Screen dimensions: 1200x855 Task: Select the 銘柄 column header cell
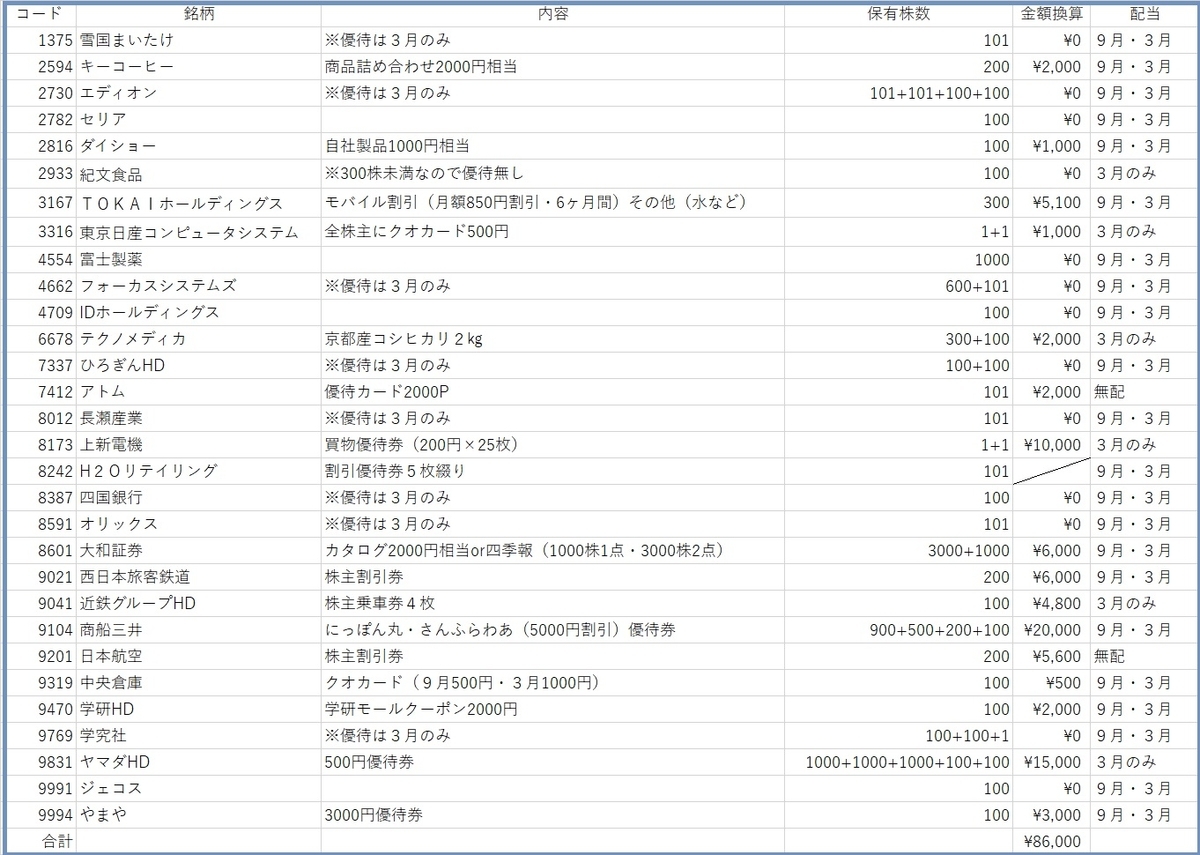pos(199,14)
